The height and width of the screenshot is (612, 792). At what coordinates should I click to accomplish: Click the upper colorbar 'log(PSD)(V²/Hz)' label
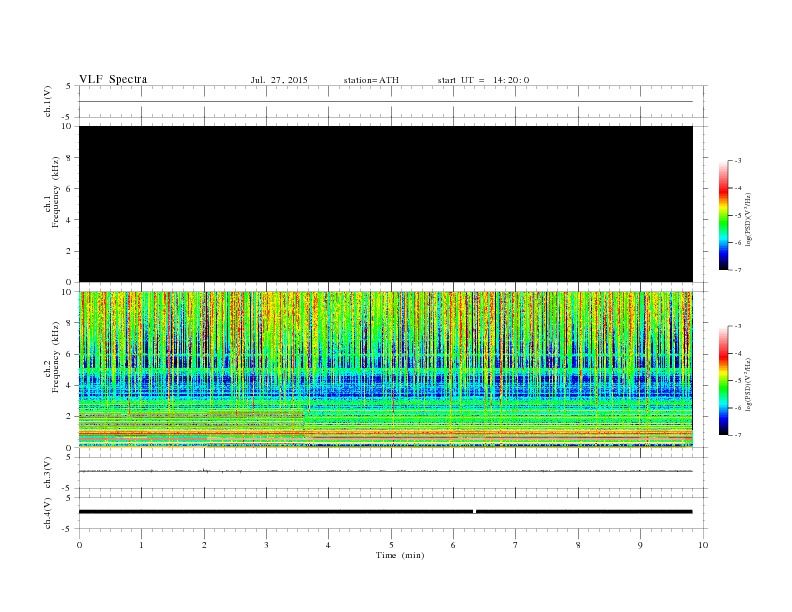pyautogui.click(x=748, y=218)
